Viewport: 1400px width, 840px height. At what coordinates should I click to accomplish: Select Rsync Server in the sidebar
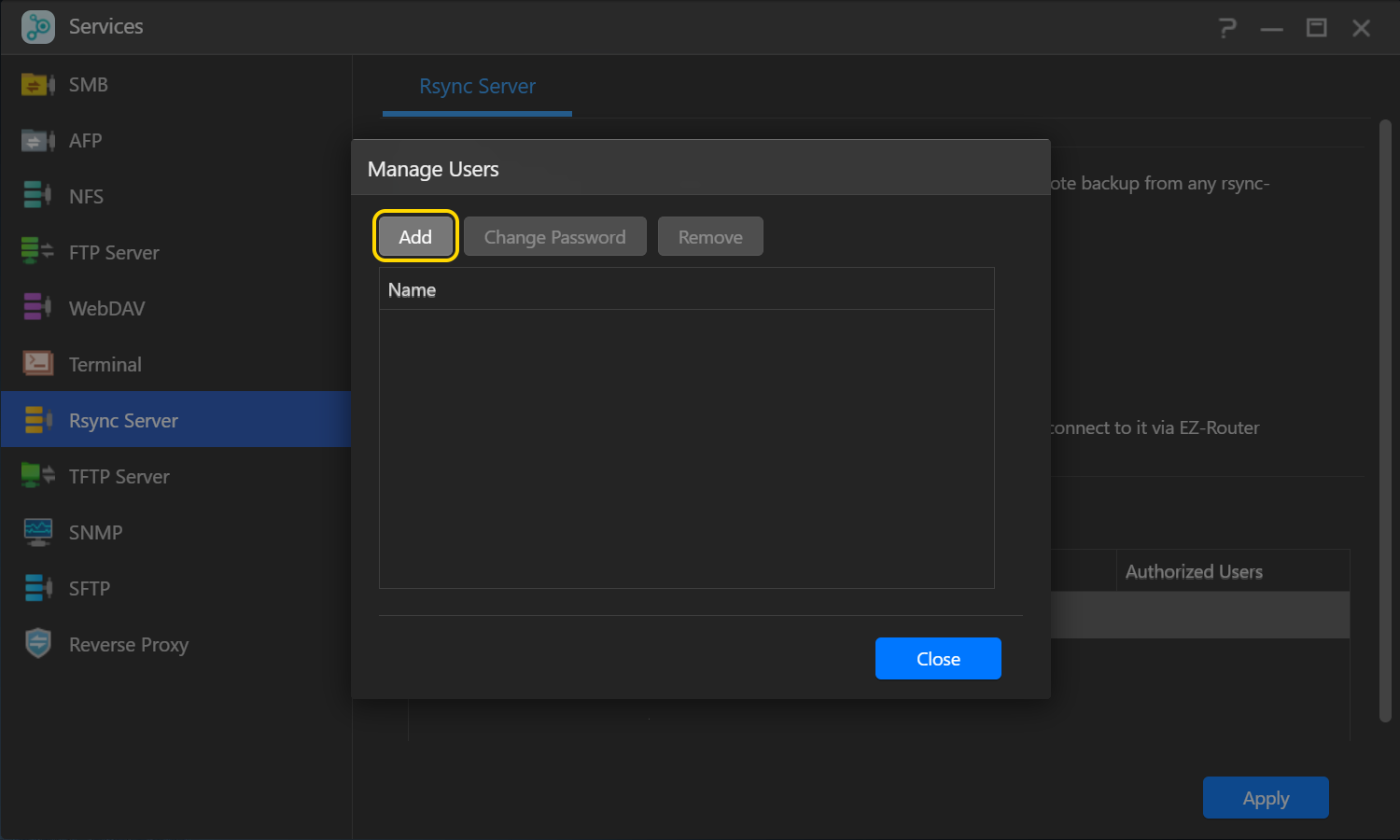(x=123, y=421)
